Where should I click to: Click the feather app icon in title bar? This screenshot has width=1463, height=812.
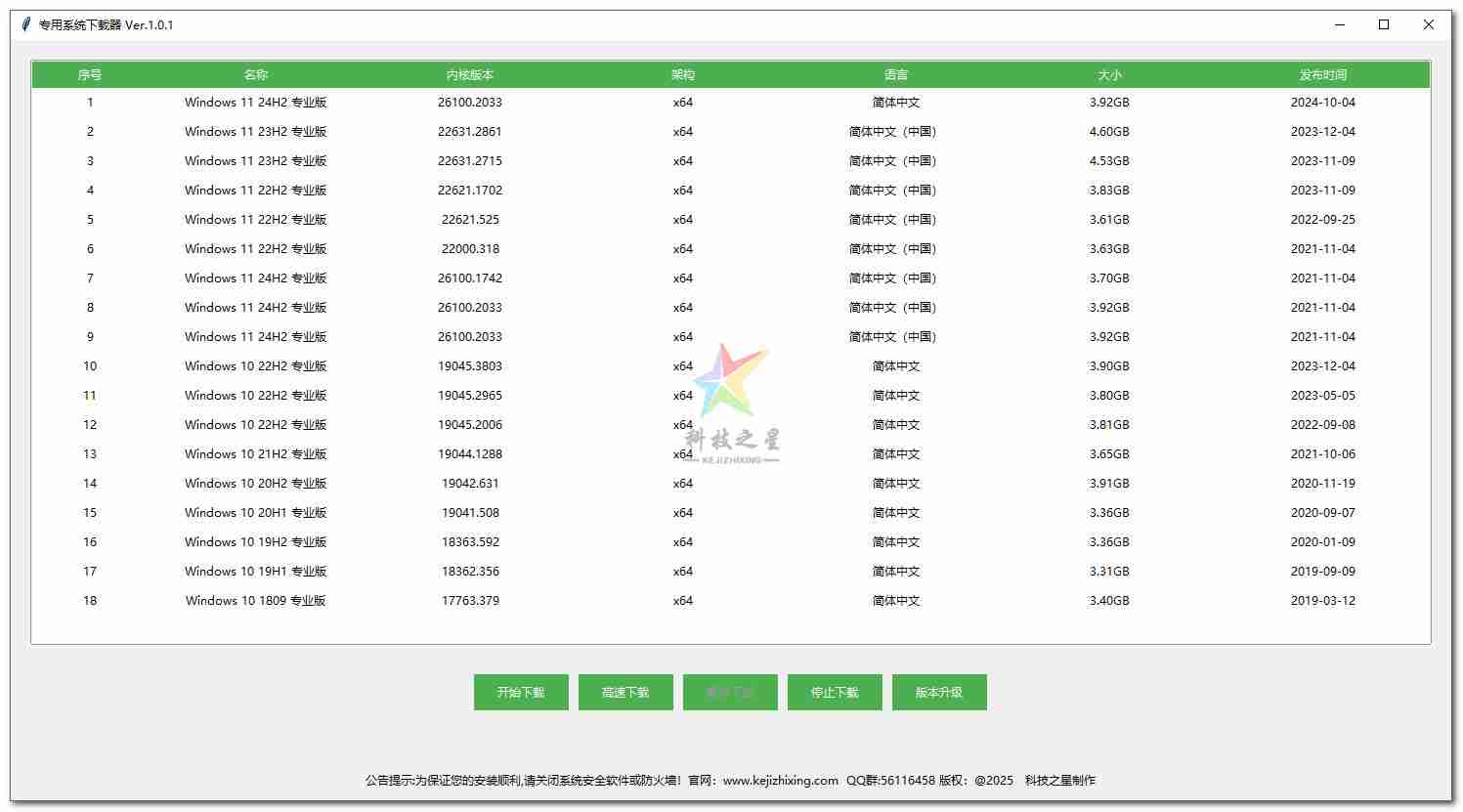[26, 24]
